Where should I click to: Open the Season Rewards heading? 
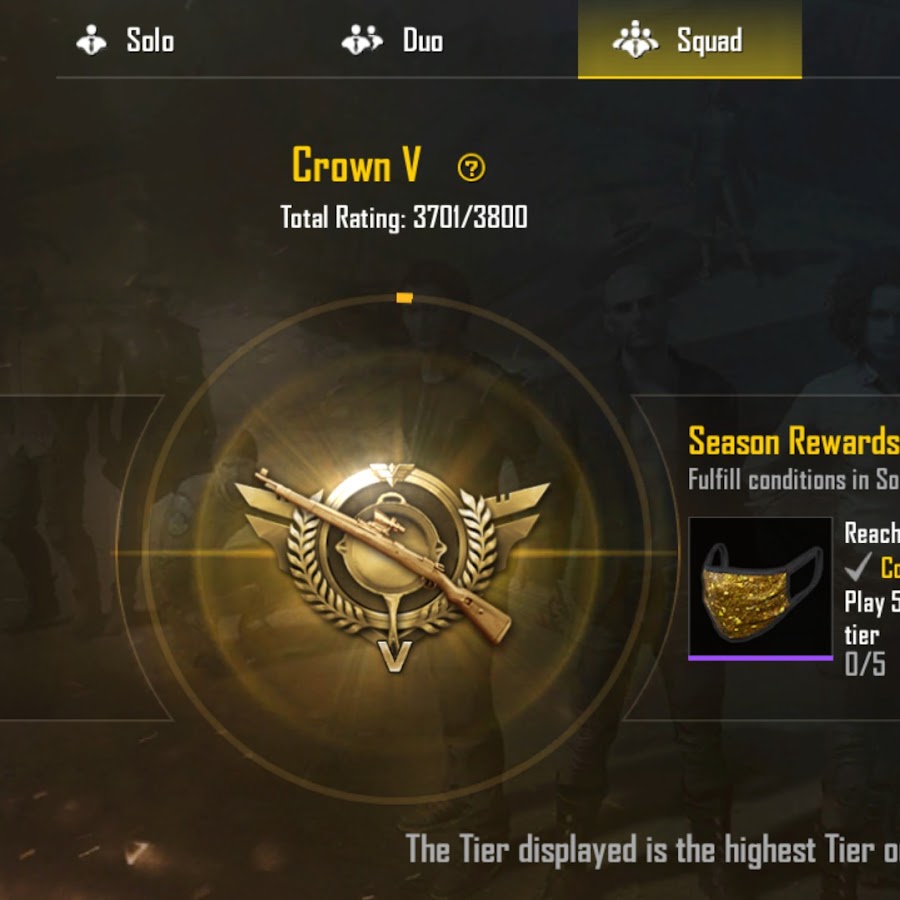click(x=794, y=441)
